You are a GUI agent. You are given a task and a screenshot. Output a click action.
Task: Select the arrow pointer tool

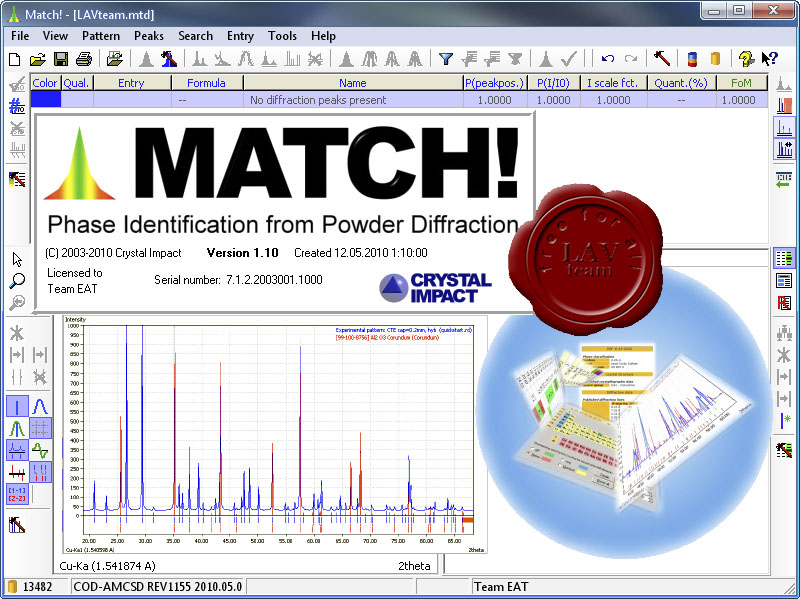click(17, 259)
